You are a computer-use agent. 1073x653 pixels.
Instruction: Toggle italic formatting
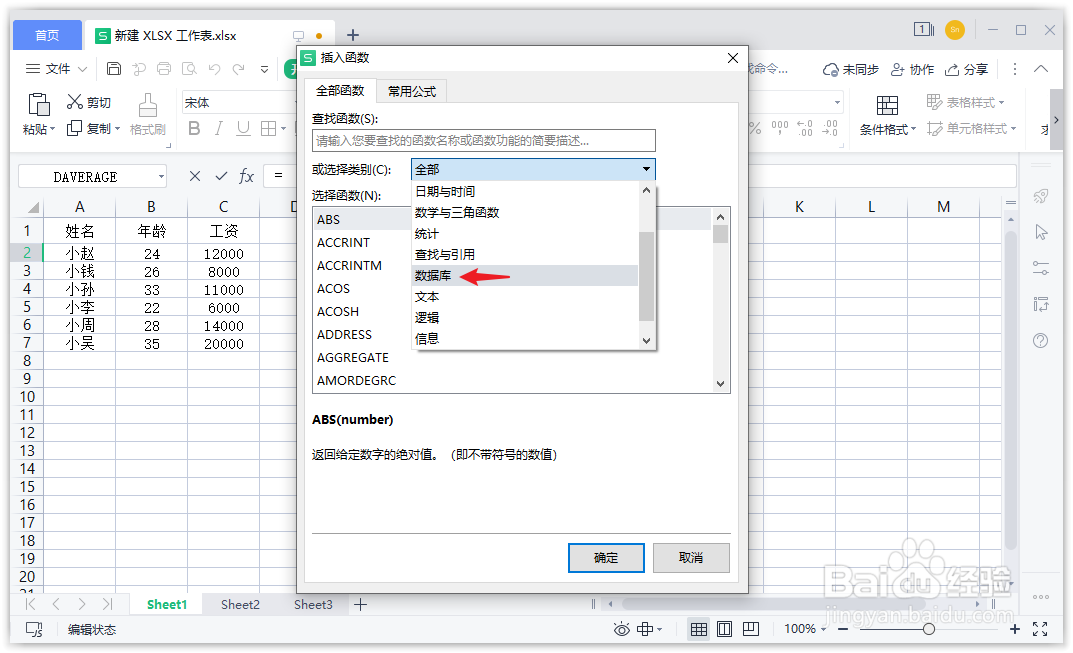(216, 129)
